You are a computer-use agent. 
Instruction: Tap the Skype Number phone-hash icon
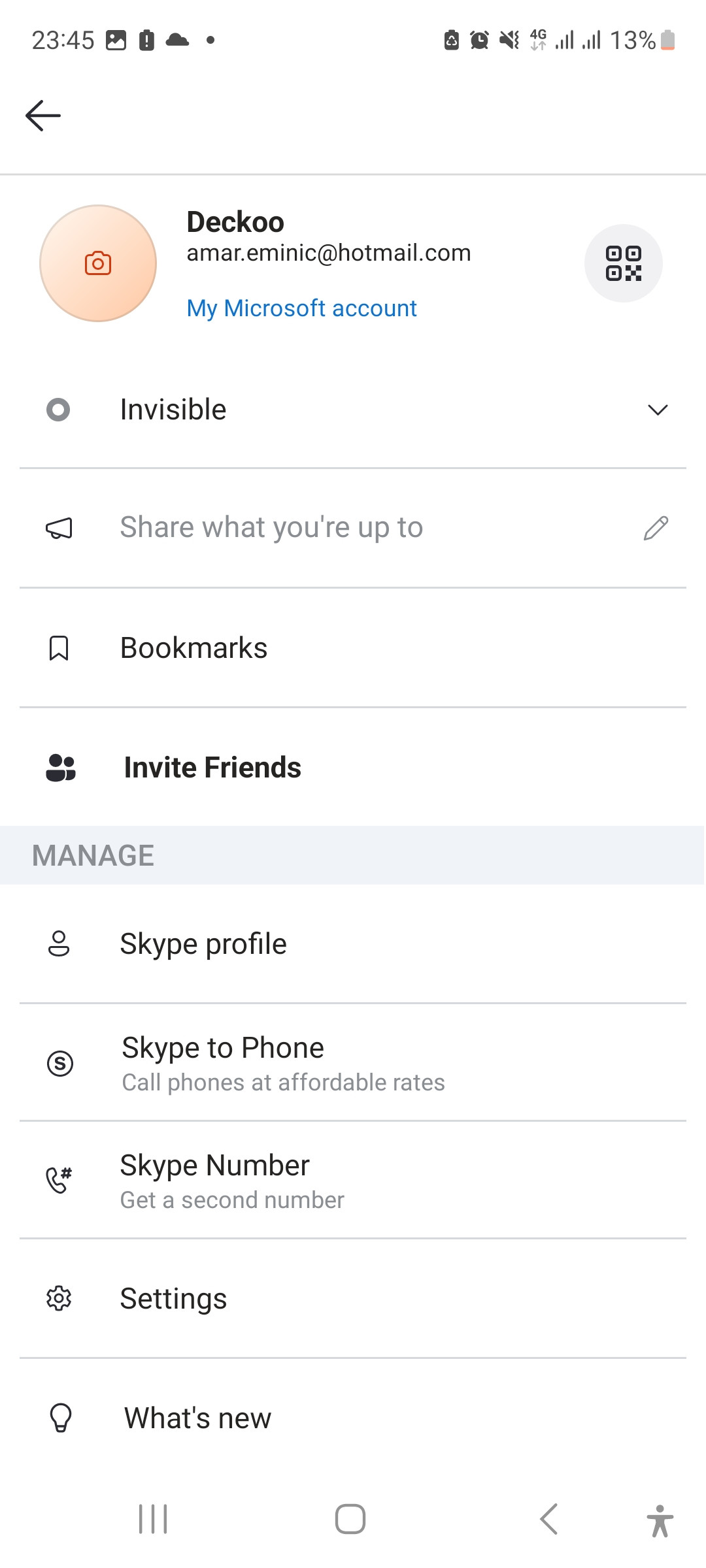pos(59,1180)
